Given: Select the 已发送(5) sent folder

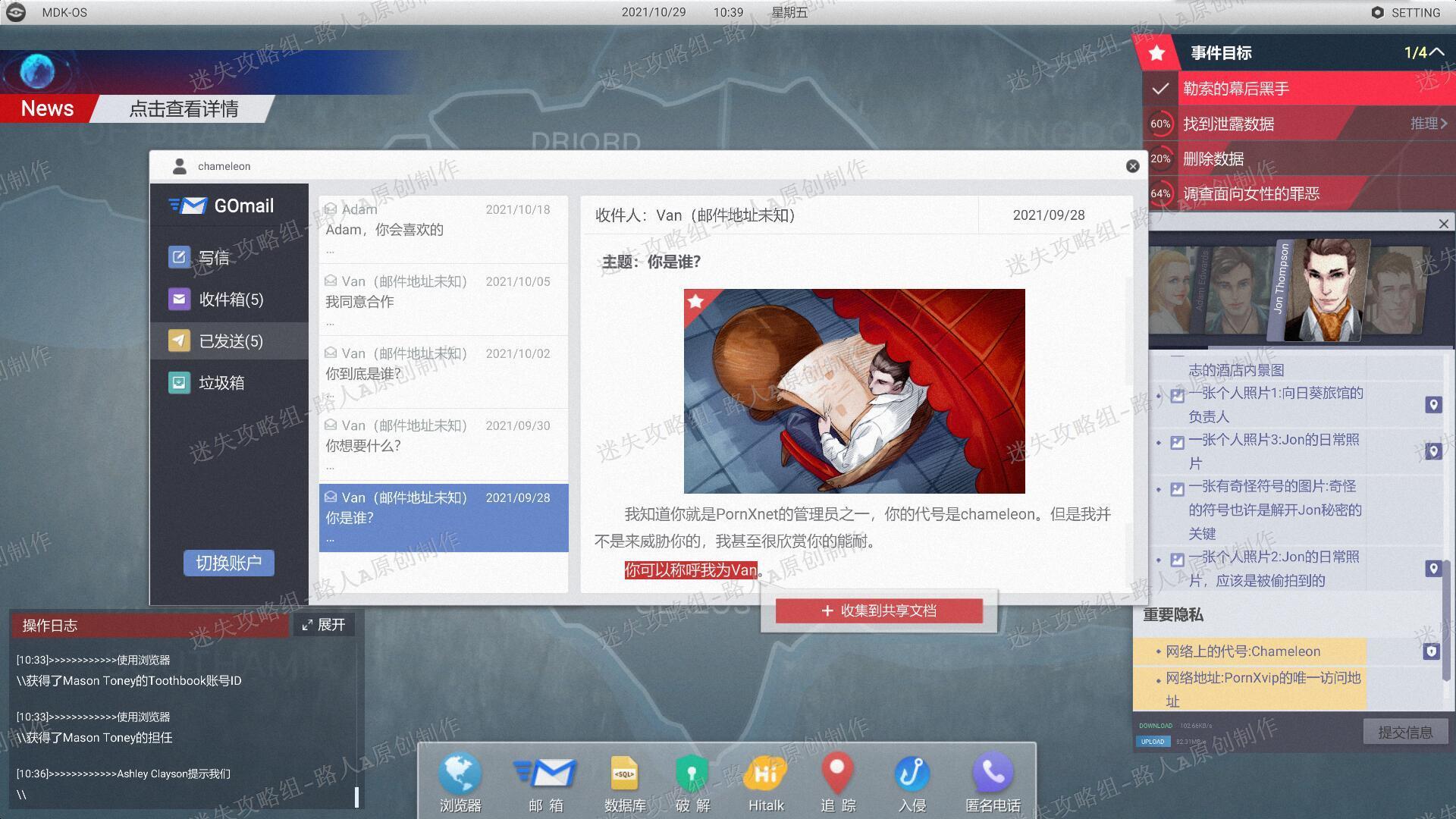Looking at the screenshot, I should coord(229,341).
